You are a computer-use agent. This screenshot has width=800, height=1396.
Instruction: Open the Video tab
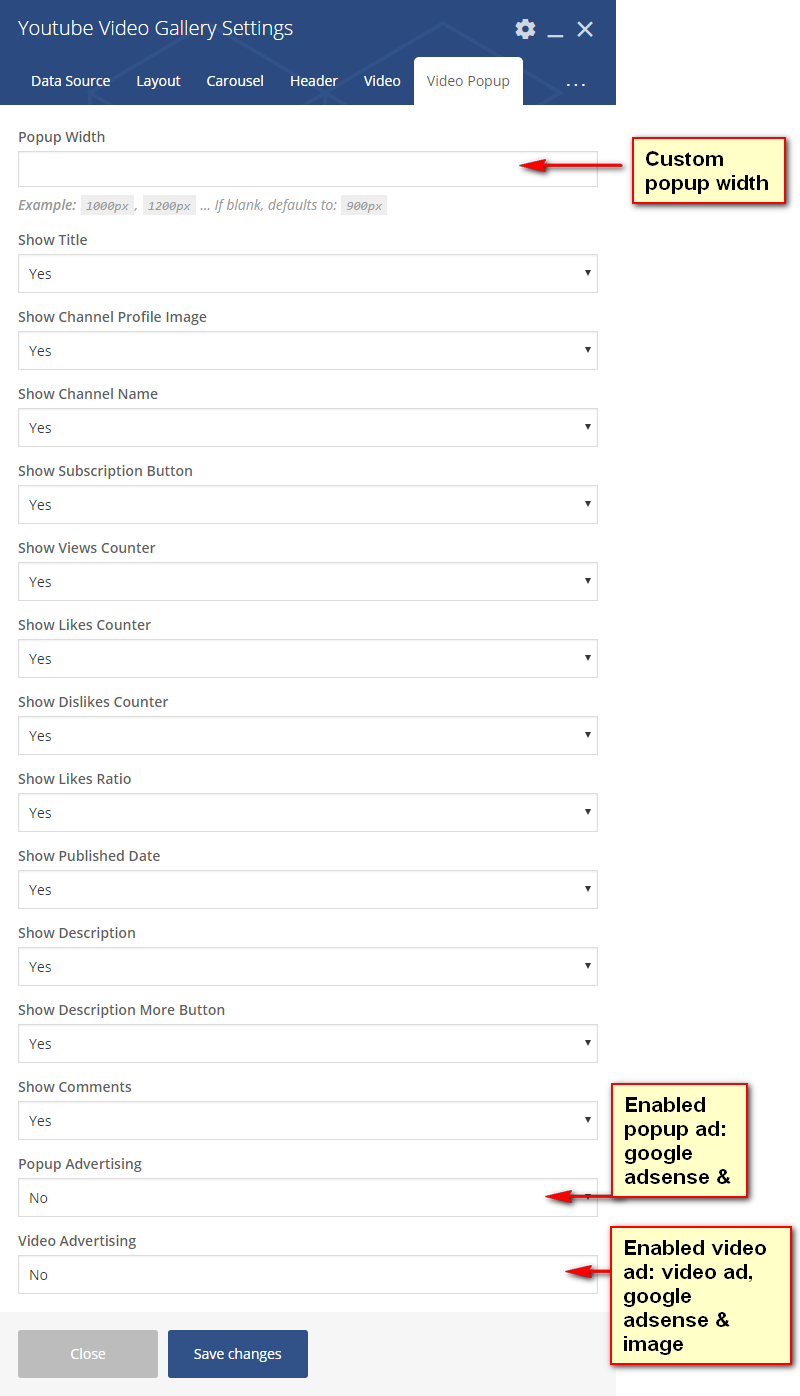point(382,81)
